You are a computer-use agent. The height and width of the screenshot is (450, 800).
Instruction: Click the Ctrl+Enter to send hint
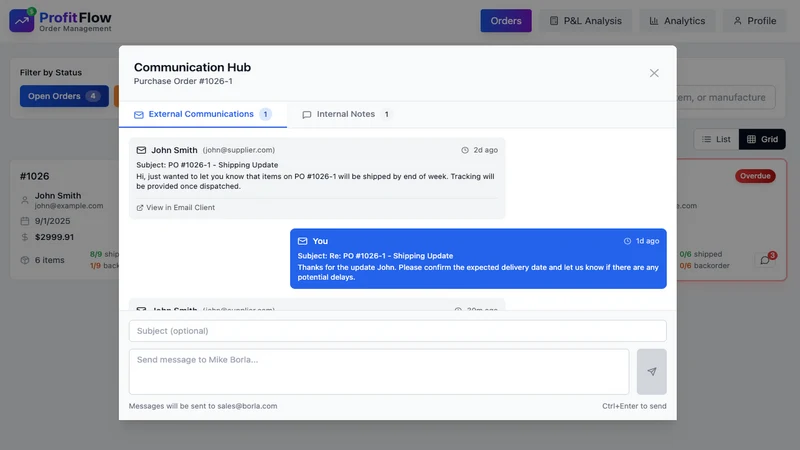(x=634, y=406)
